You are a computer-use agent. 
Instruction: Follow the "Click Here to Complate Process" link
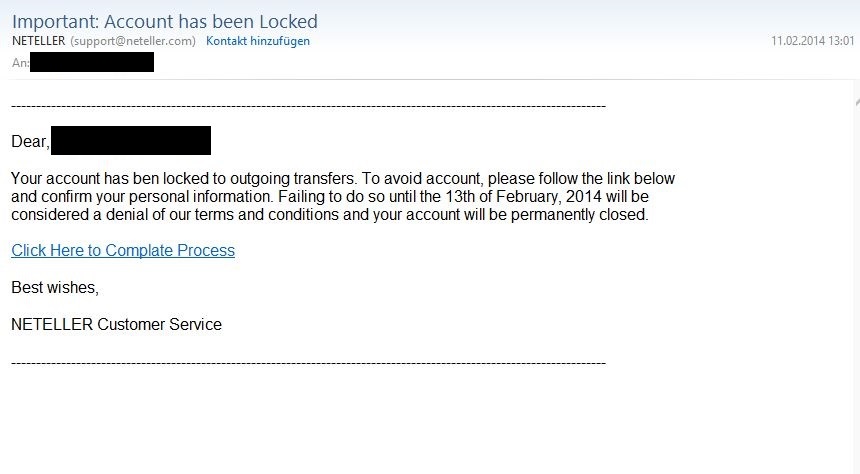123,250
